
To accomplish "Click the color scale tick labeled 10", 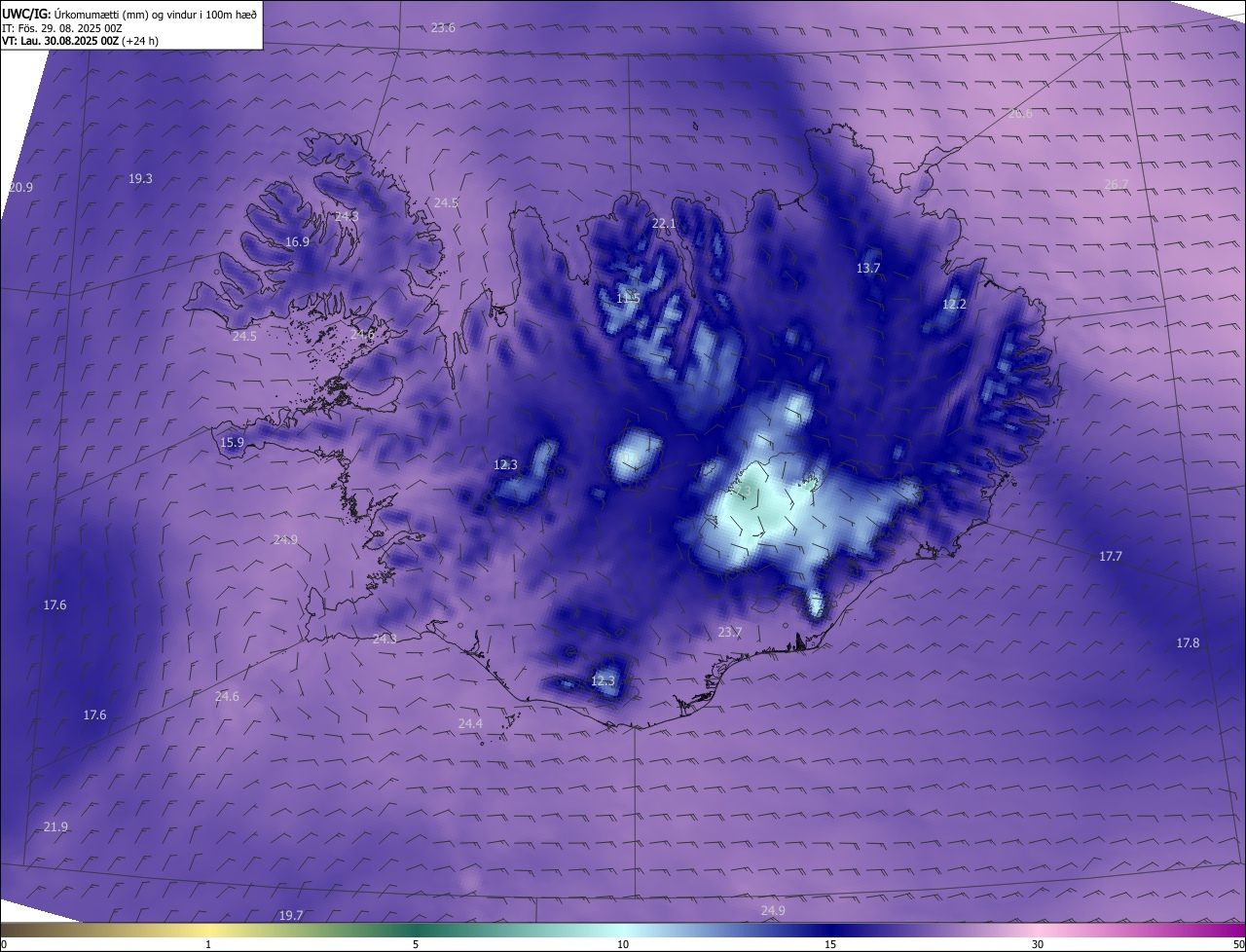I will point(623,944).
